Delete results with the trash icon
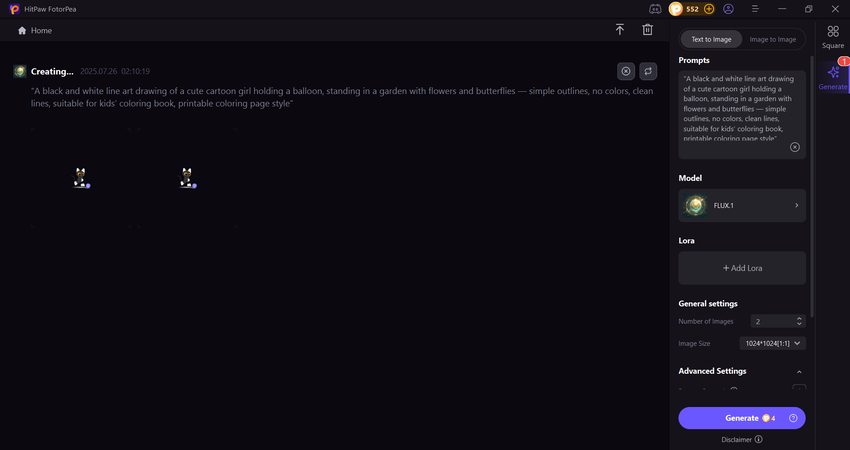Screen dimensions: 850x450 pos(647,30)
